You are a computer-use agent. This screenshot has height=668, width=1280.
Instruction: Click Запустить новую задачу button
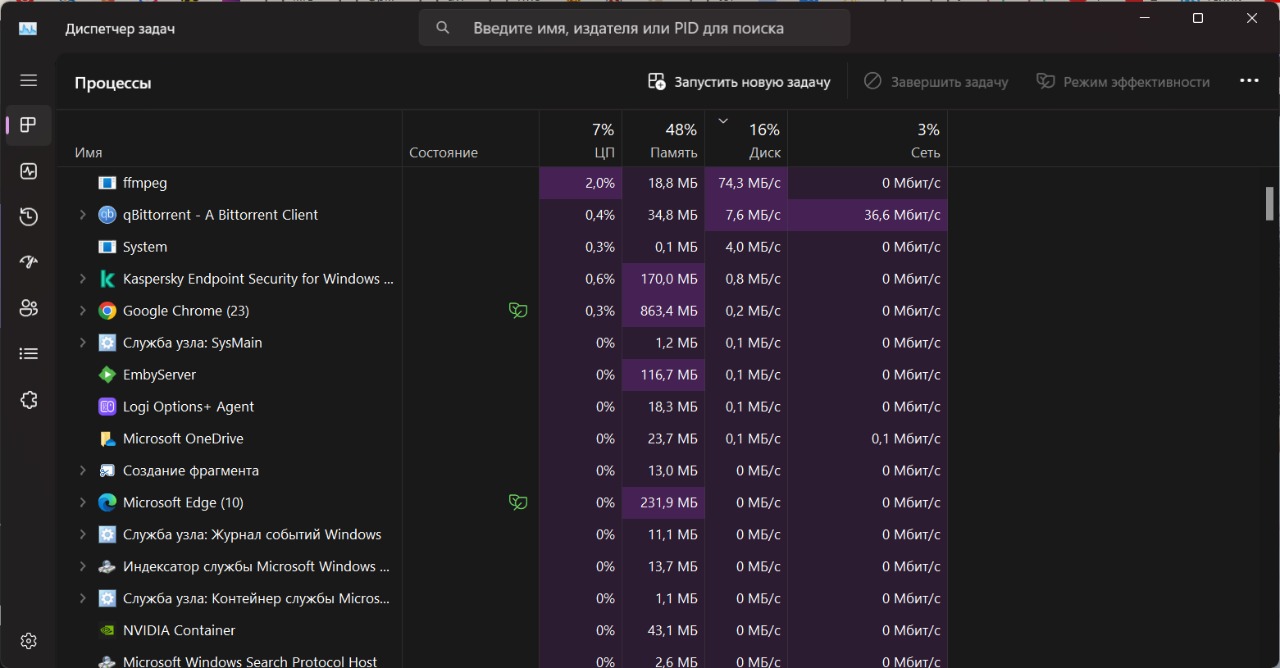(739, 82)
